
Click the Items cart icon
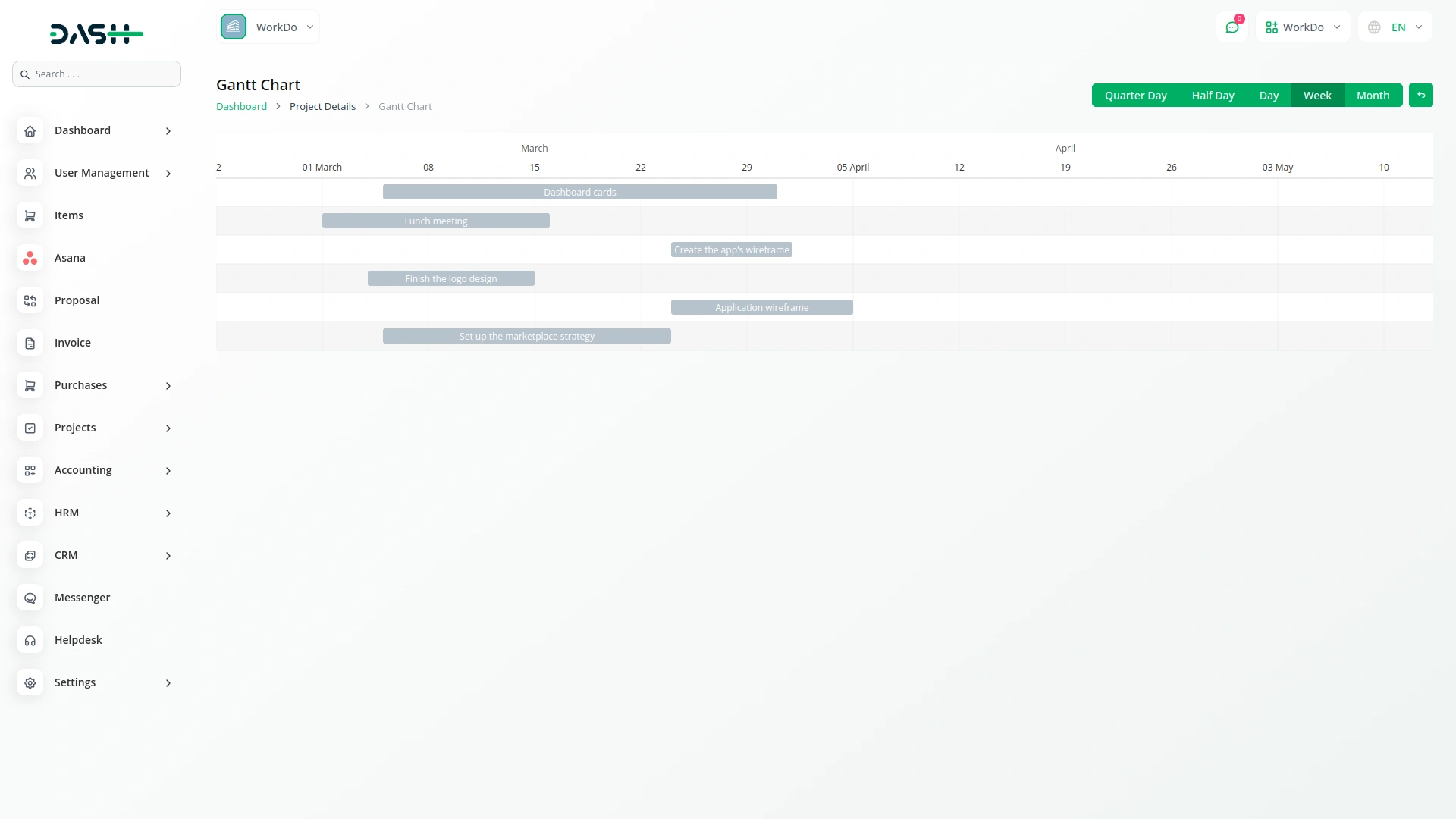point(30,215)
